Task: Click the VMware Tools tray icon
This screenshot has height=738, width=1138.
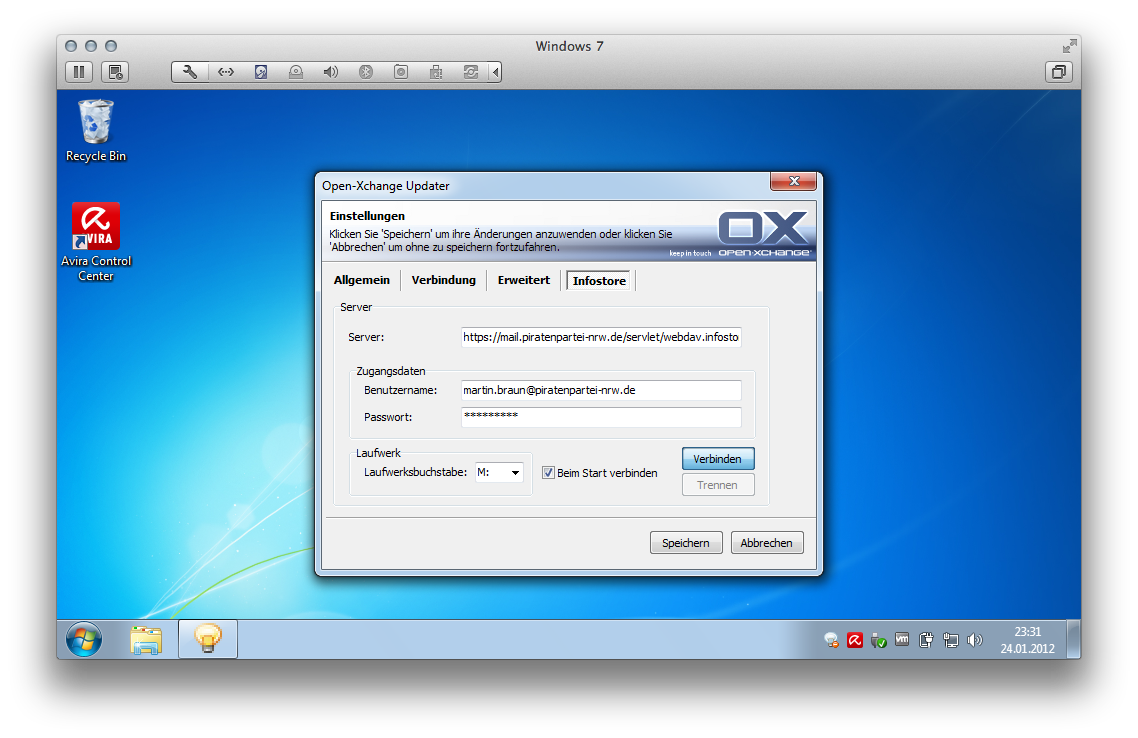Action: click(x=902, y=640)
